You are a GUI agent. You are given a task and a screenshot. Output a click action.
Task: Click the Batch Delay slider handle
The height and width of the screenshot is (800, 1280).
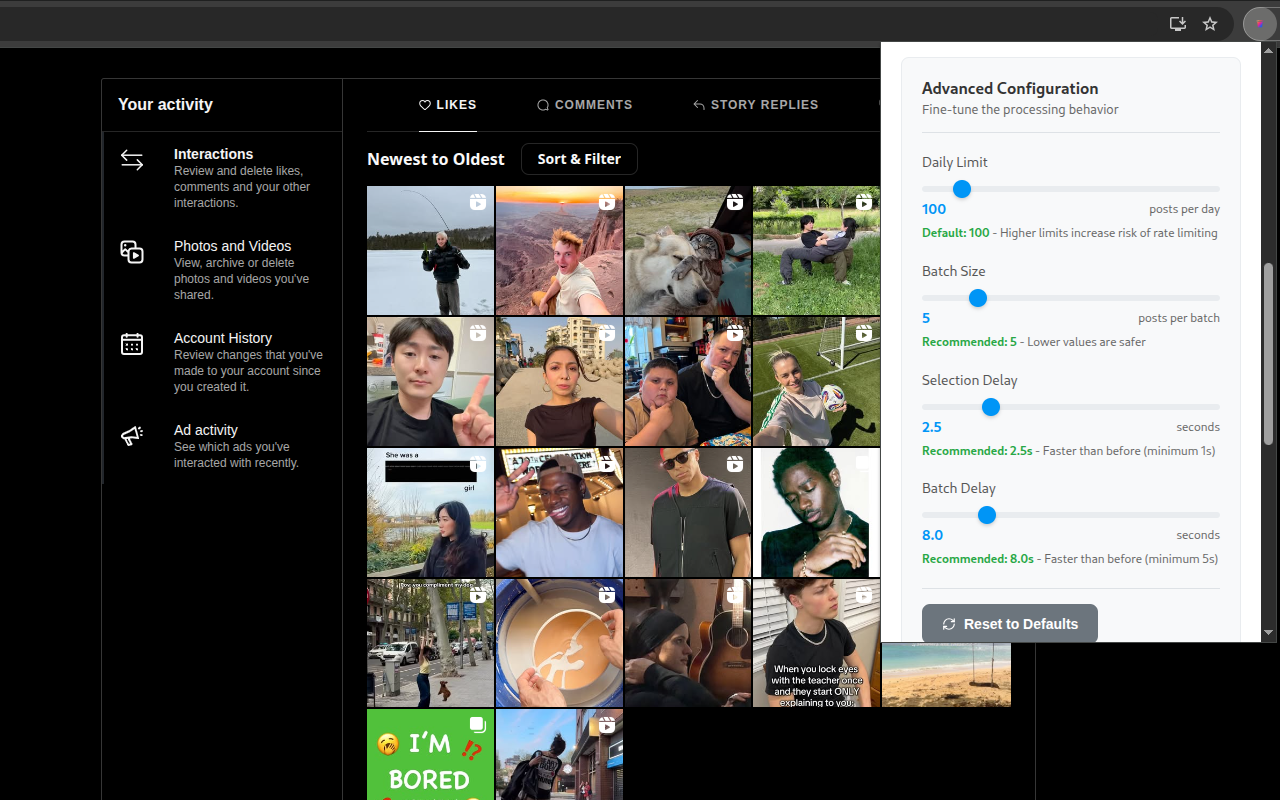(x=987, y=515)
